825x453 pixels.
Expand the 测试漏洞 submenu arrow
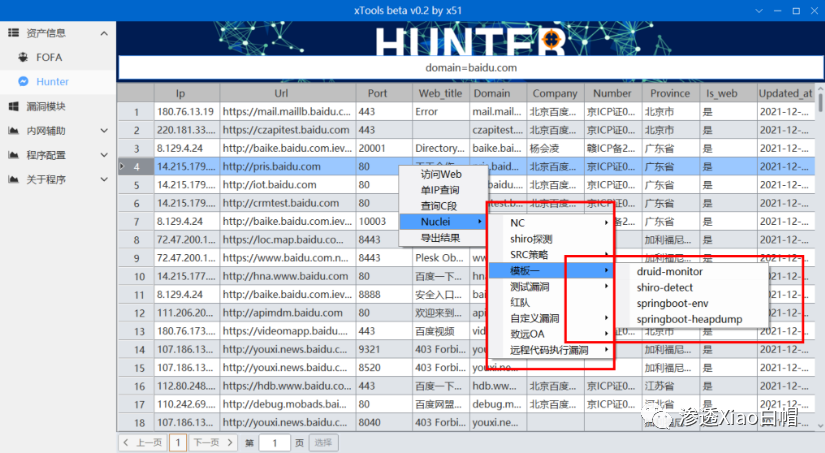tap(606, 286)
